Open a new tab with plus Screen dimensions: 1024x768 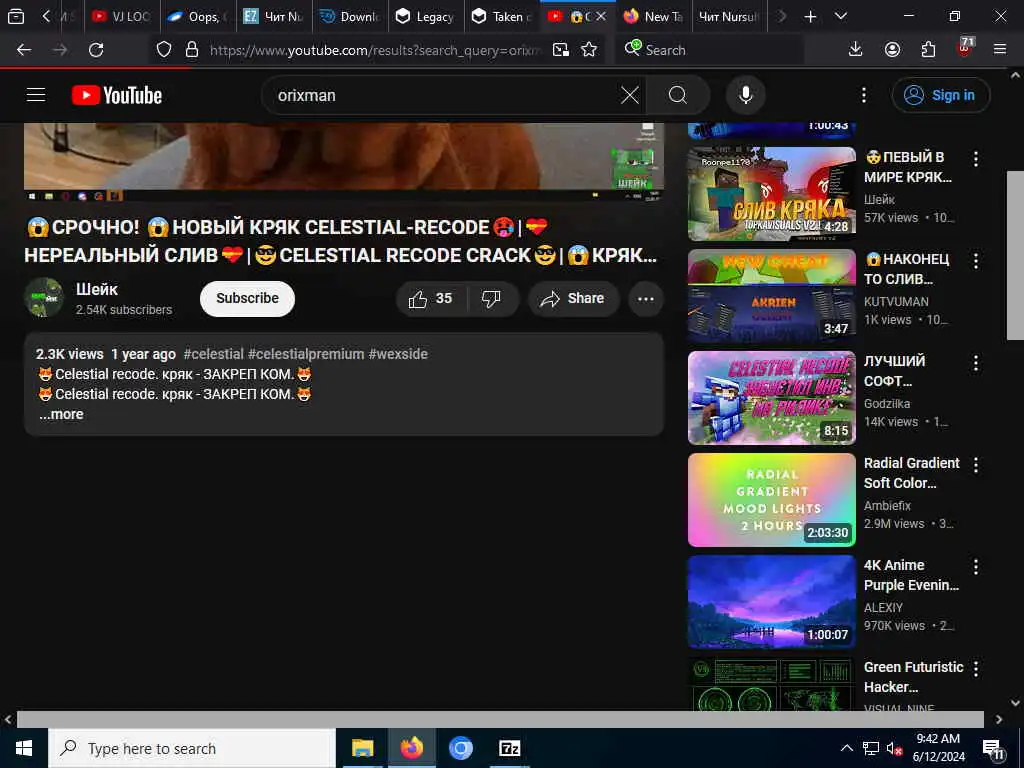pyautogui.click(x=810, y=17)
